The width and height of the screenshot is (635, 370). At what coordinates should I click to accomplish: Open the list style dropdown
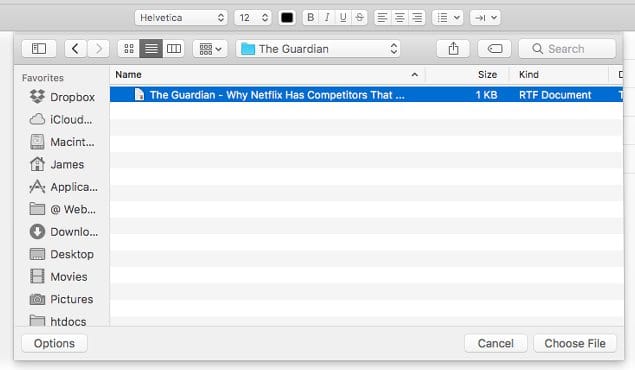coord(447,17)
